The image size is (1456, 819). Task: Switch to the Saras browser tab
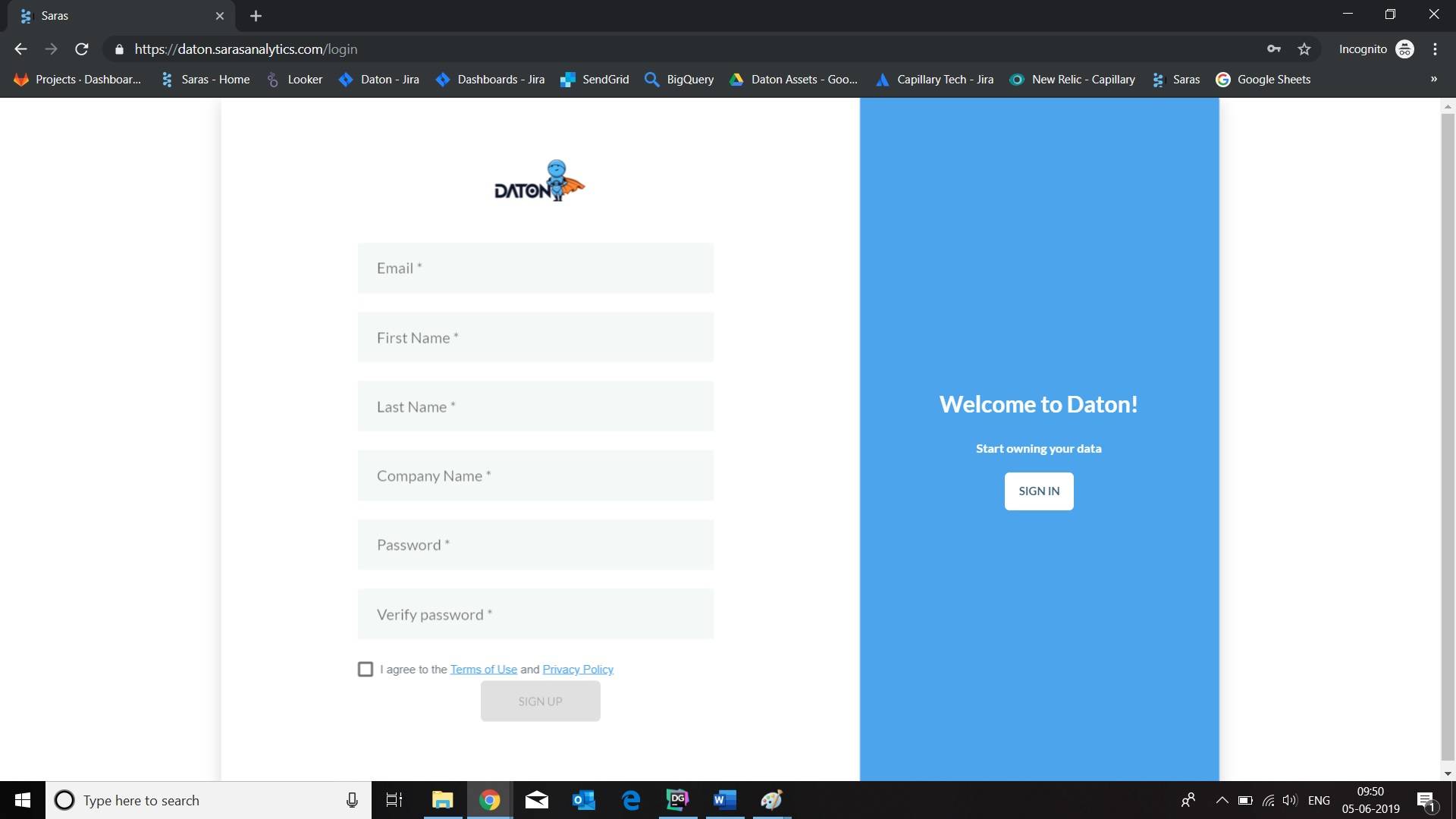(x=106, y=15)
